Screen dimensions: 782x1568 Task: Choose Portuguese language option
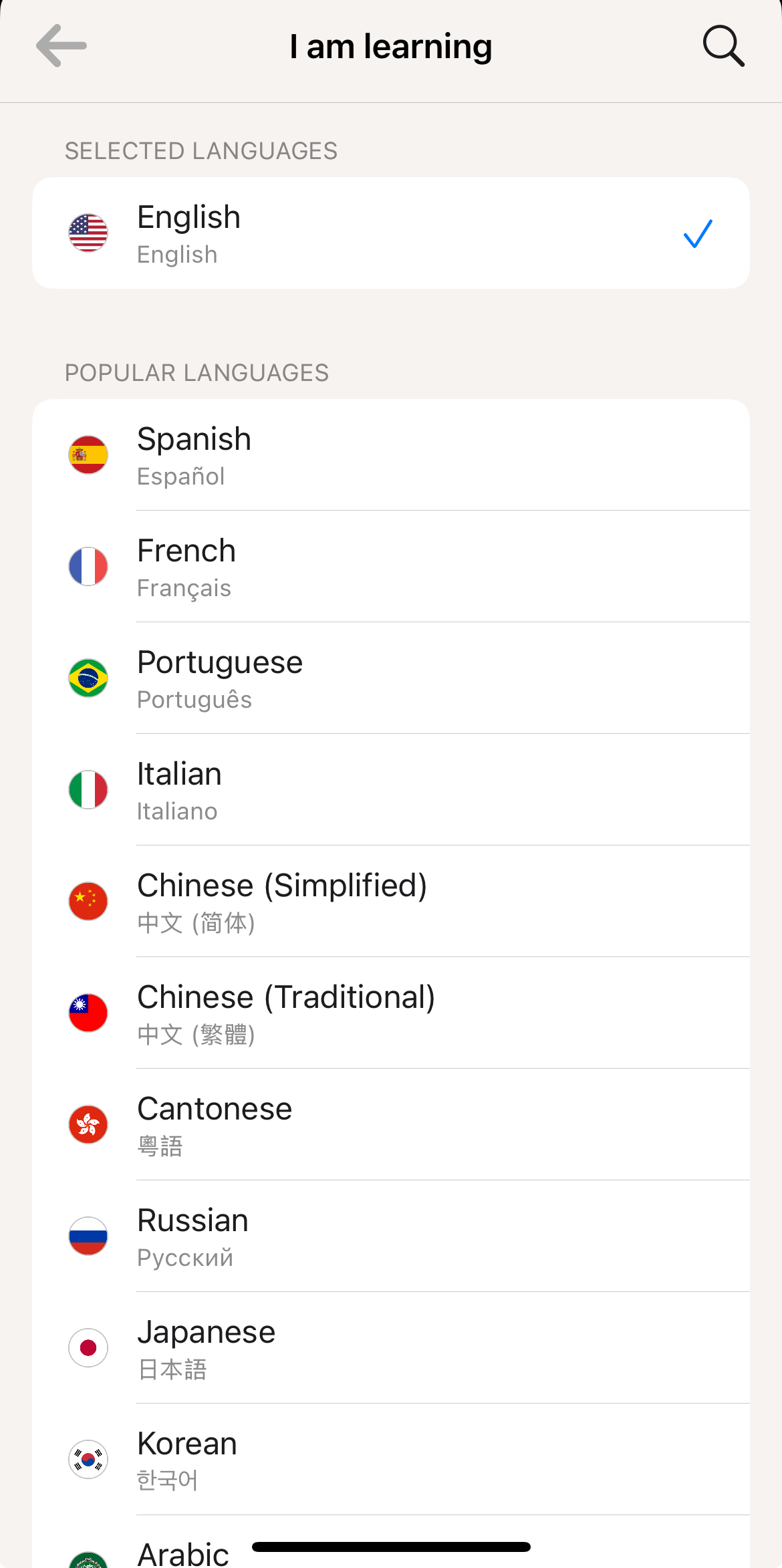pyautogui.click(x=391, y=678)
